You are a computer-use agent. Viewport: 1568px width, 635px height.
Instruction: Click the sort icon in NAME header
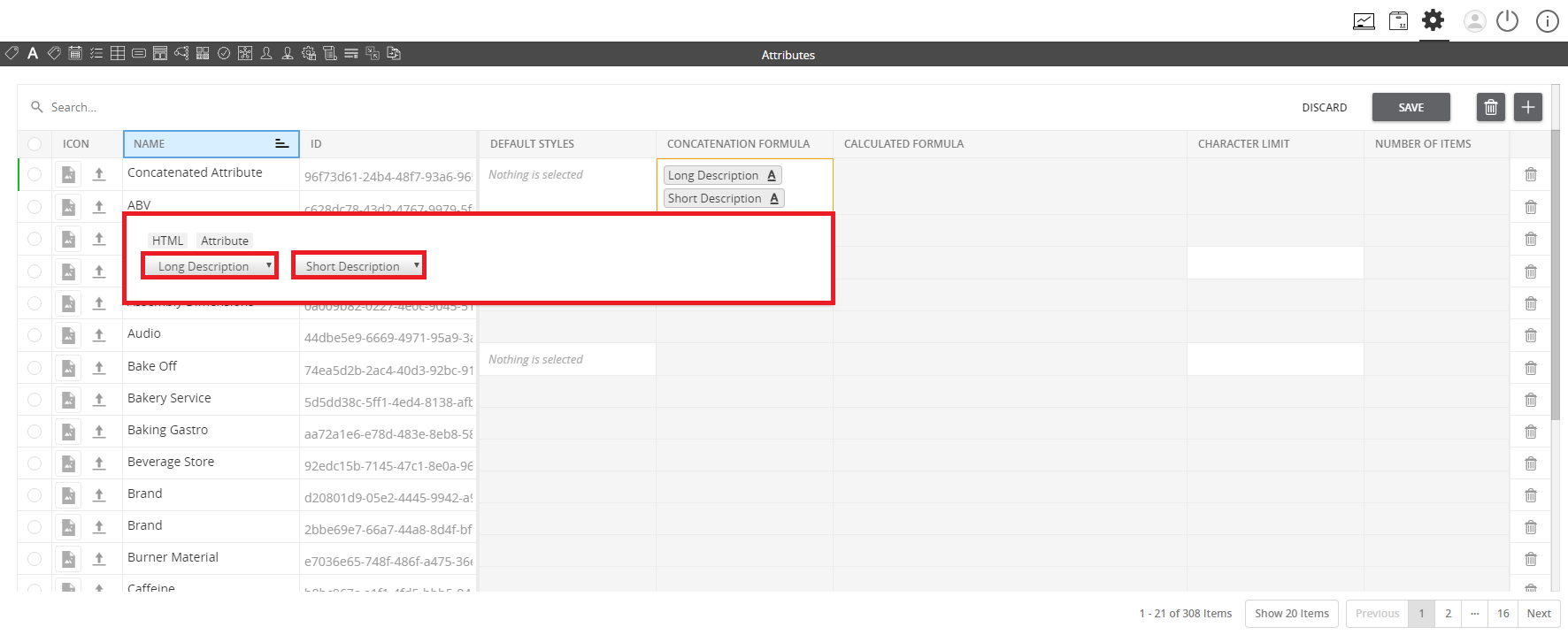coord(281,143)
